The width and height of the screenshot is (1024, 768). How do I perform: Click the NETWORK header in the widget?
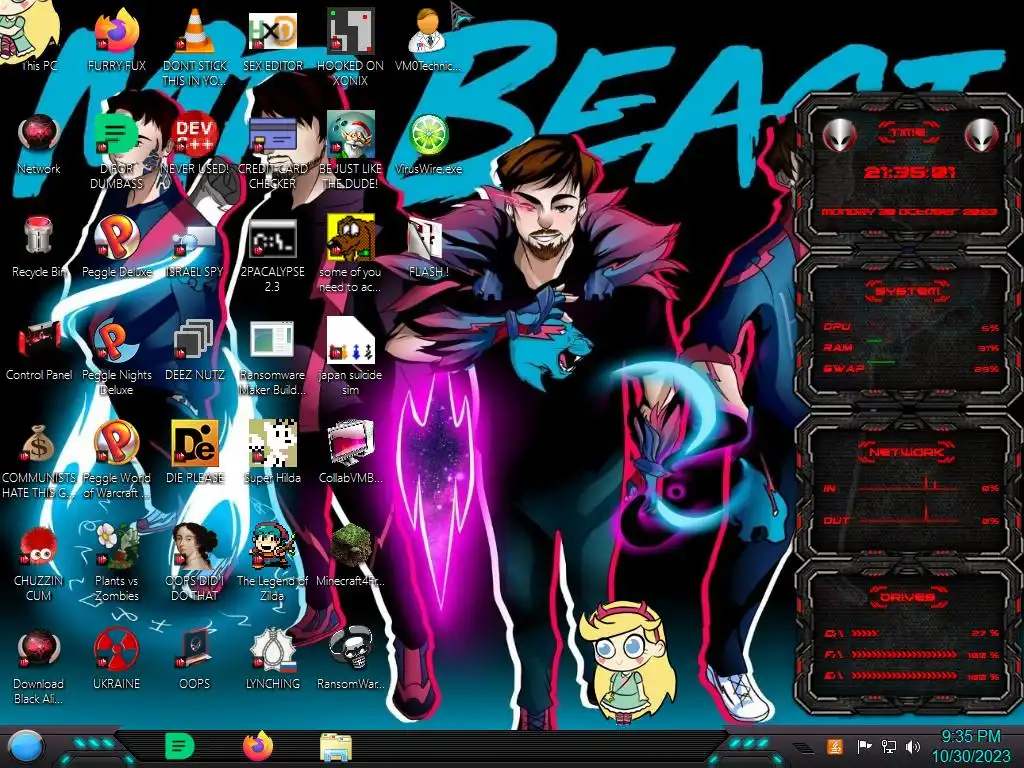point(908,451)
